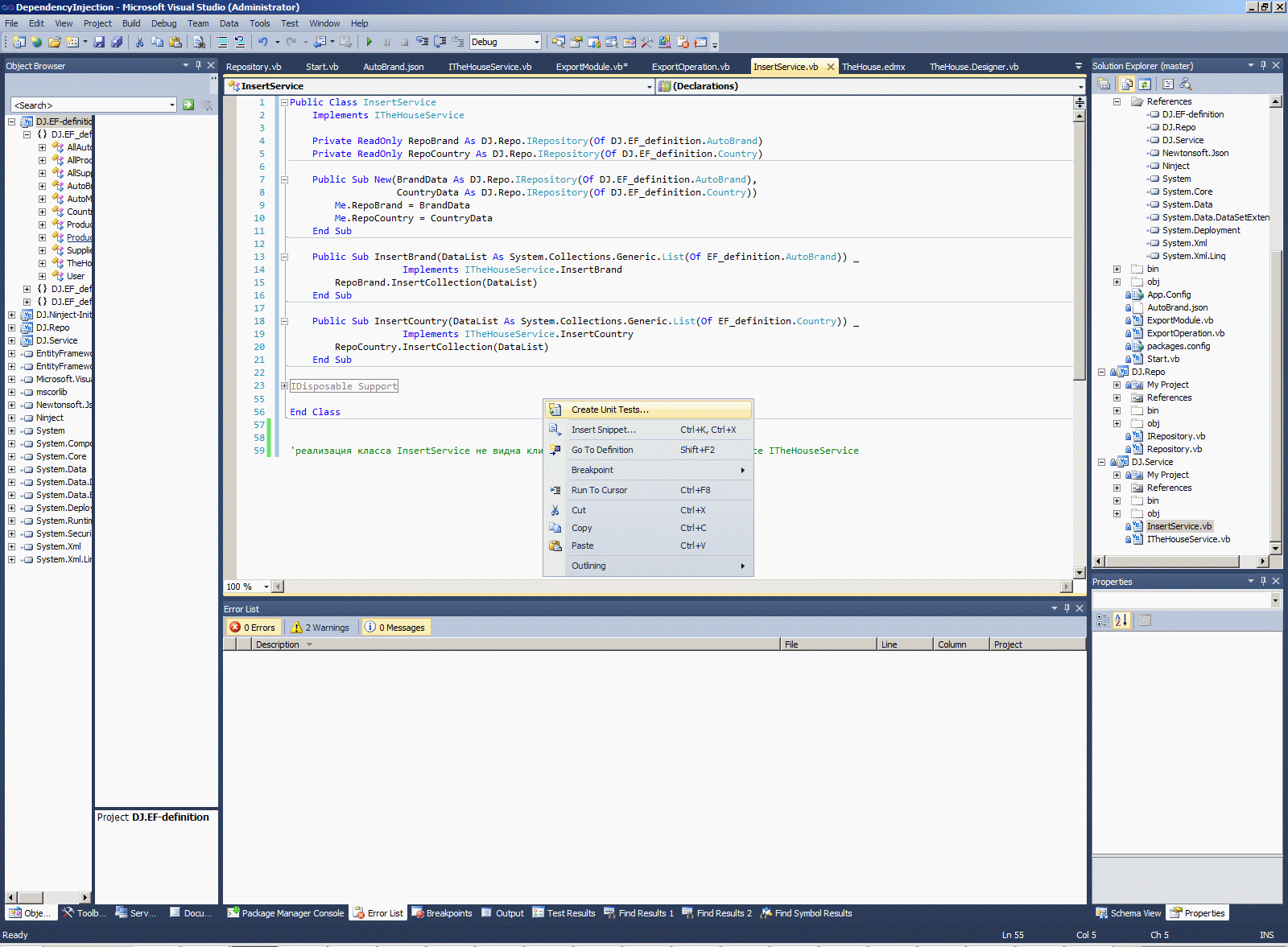Screen dimensions: 1288x947
Task: Click the Save All toolbar icon
Action: tap(117, 42)
